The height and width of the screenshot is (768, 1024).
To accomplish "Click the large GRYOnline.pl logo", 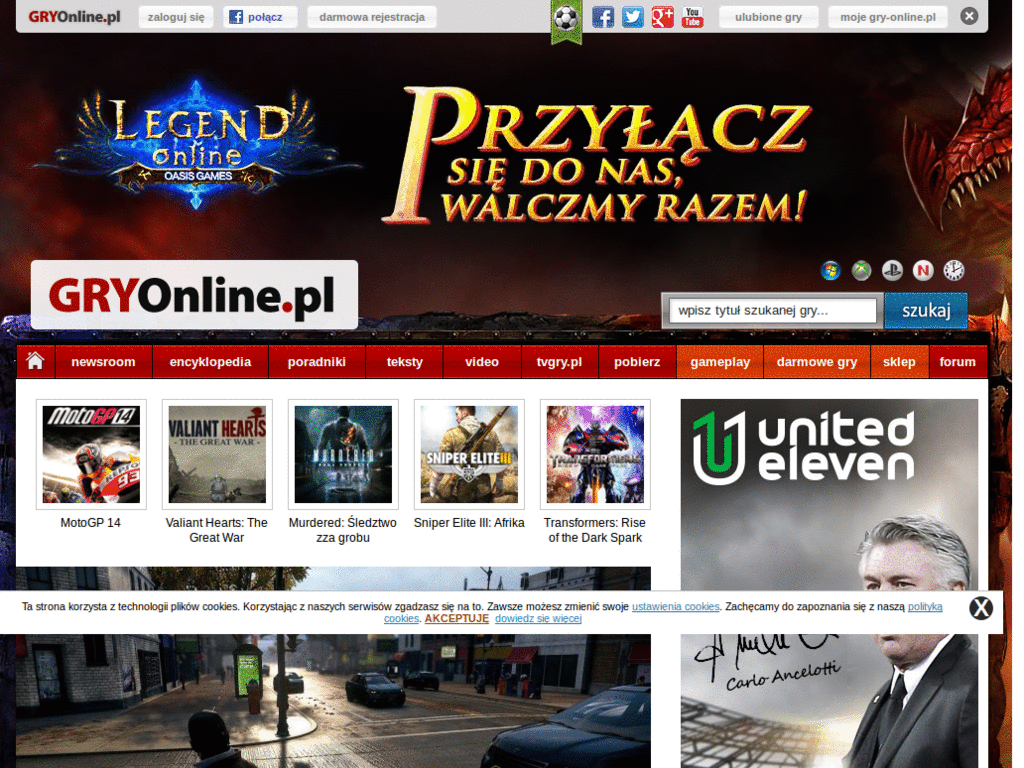I will coord(194,295).
